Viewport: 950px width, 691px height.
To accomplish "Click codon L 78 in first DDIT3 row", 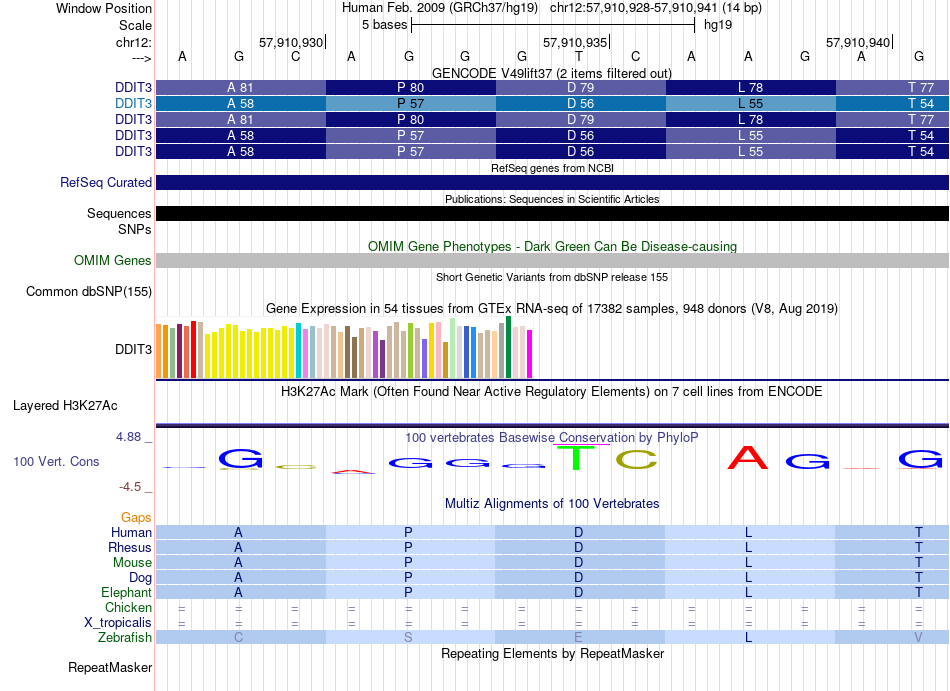I will tap(751, 87).
